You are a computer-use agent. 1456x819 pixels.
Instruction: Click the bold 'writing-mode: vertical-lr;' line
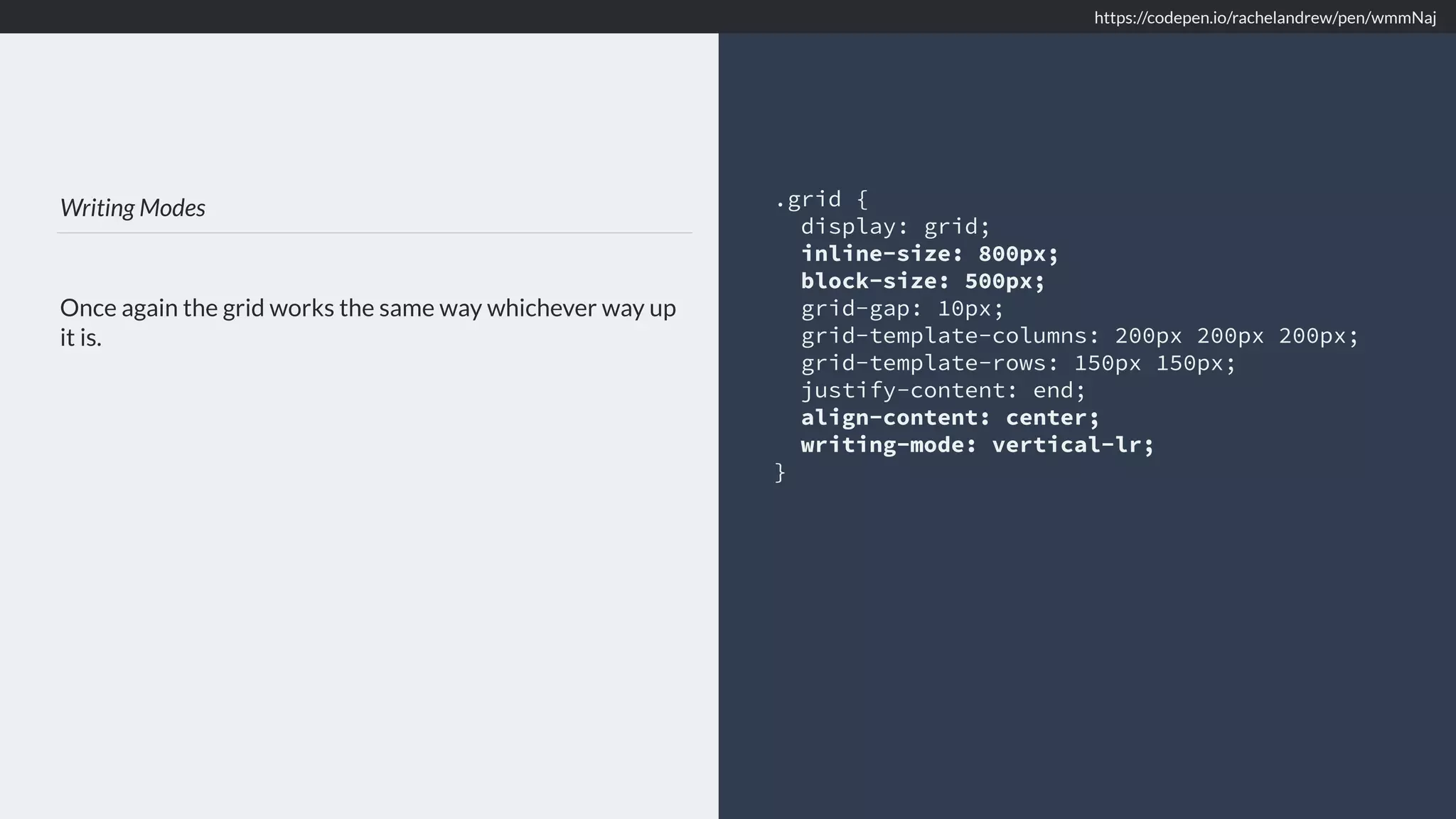(x=977, y=445)
